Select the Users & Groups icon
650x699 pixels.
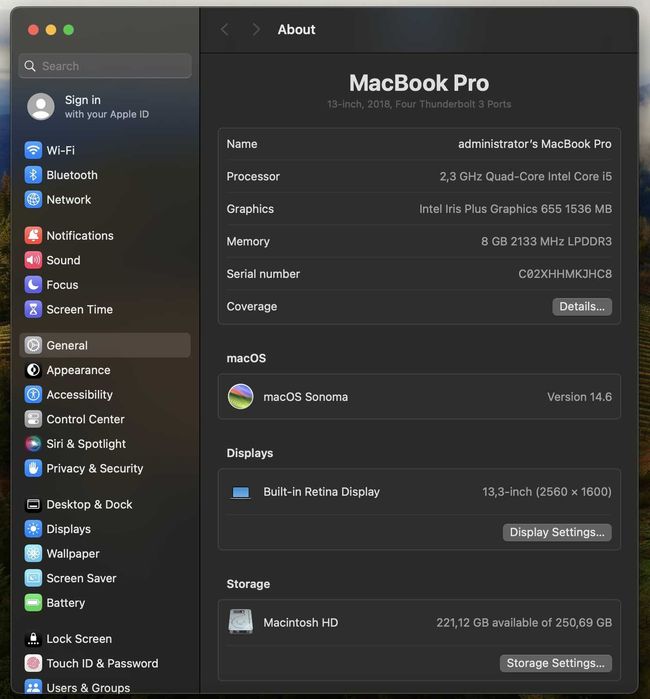coord(33,687)
